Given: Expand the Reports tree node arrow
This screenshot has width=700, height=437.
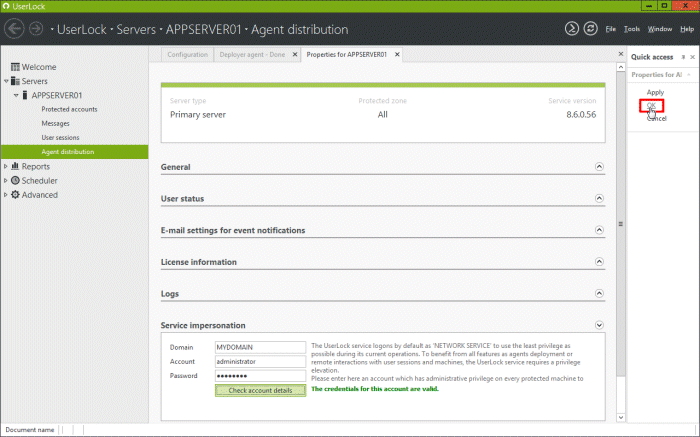Looking at the screenshot, I should [6, 166].
